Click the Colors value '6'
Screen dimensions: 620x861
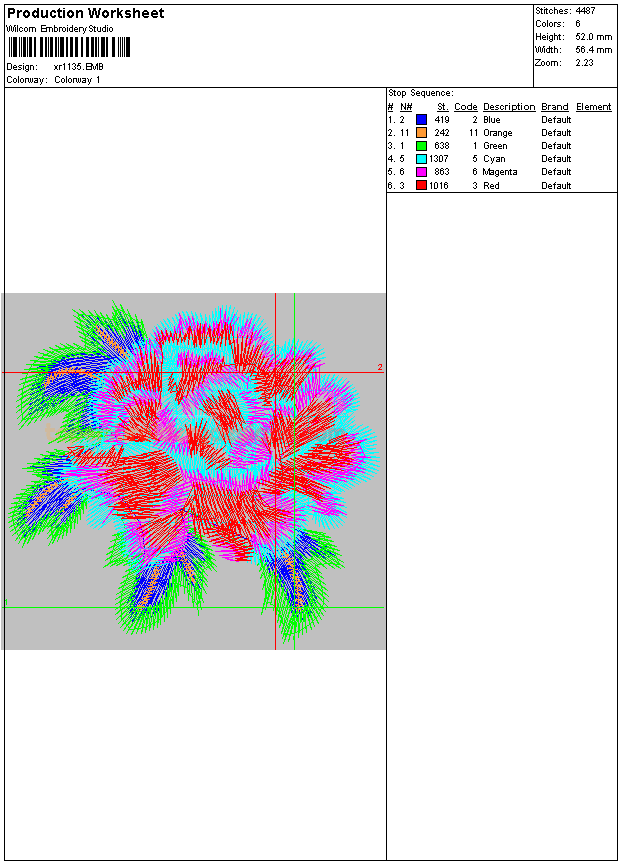pos(578,24)
